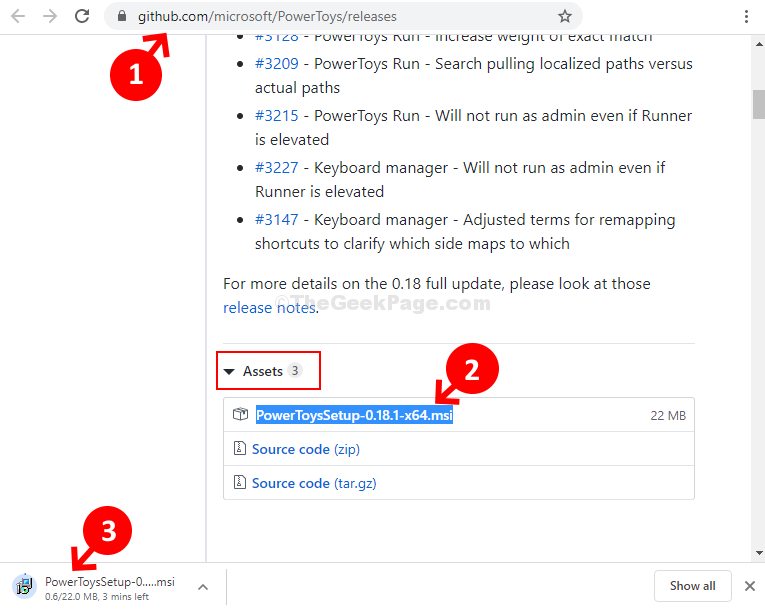This screenshot has width=765, height=609.
Task: Open issue #3147 link
Action: [x=277, y=220]
